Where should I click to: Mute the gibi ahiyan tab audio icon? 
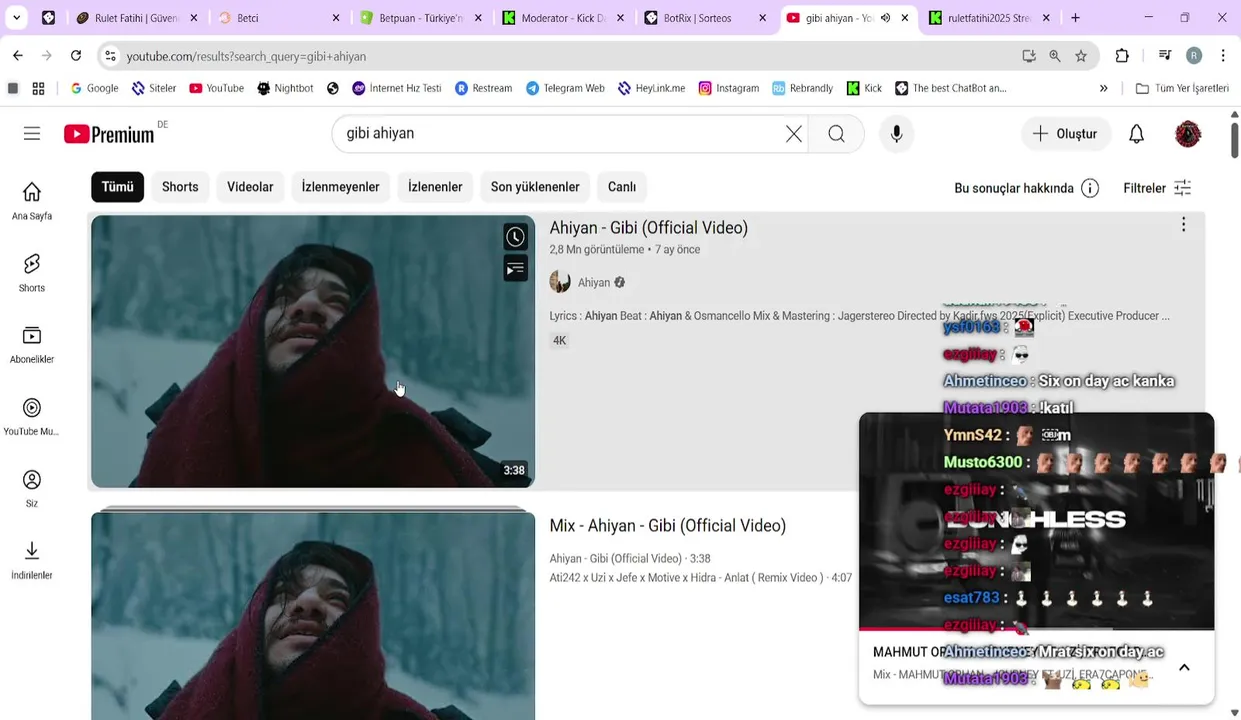(885, 18)
